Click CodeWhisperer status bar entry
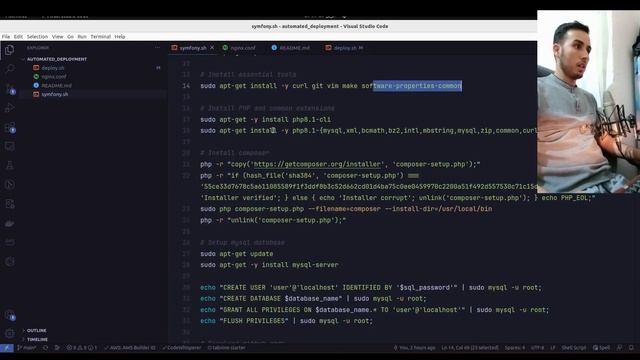 pos(182,348)
